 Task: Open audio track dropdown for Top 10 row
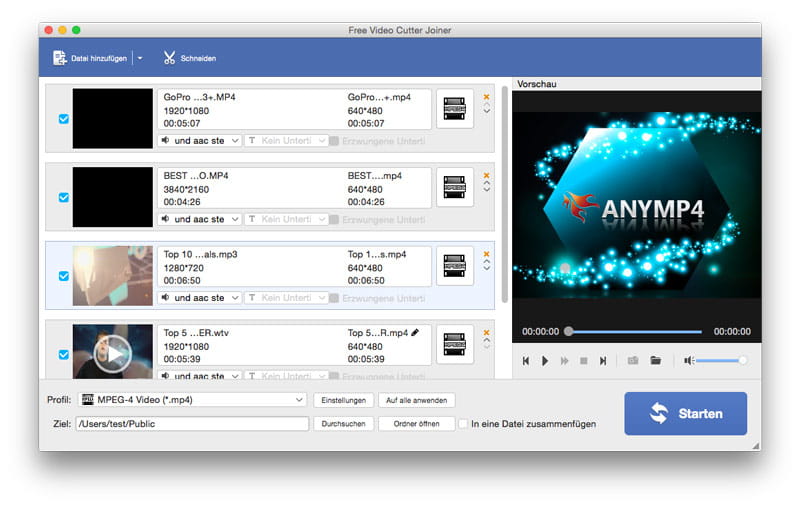click(199, 297)
